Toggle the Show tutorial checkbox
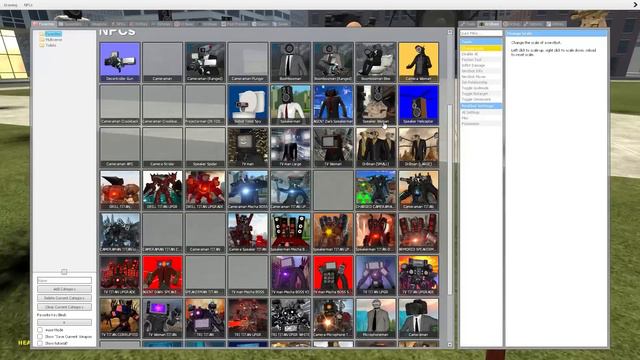The width and height of the screenshot is (640, 360). point(40,343)
